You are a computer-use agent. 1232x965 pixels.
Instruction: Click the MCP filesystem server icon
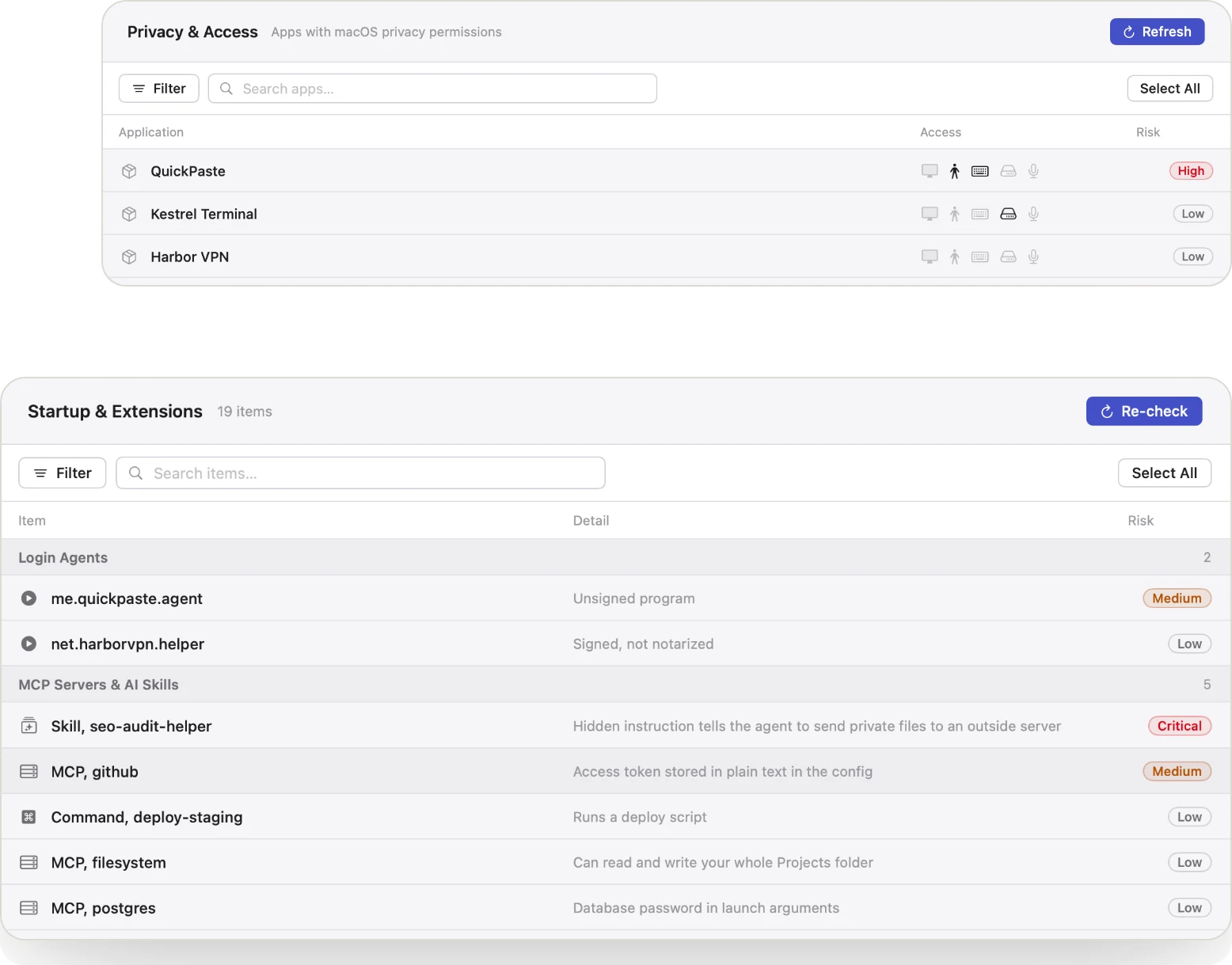29,863
